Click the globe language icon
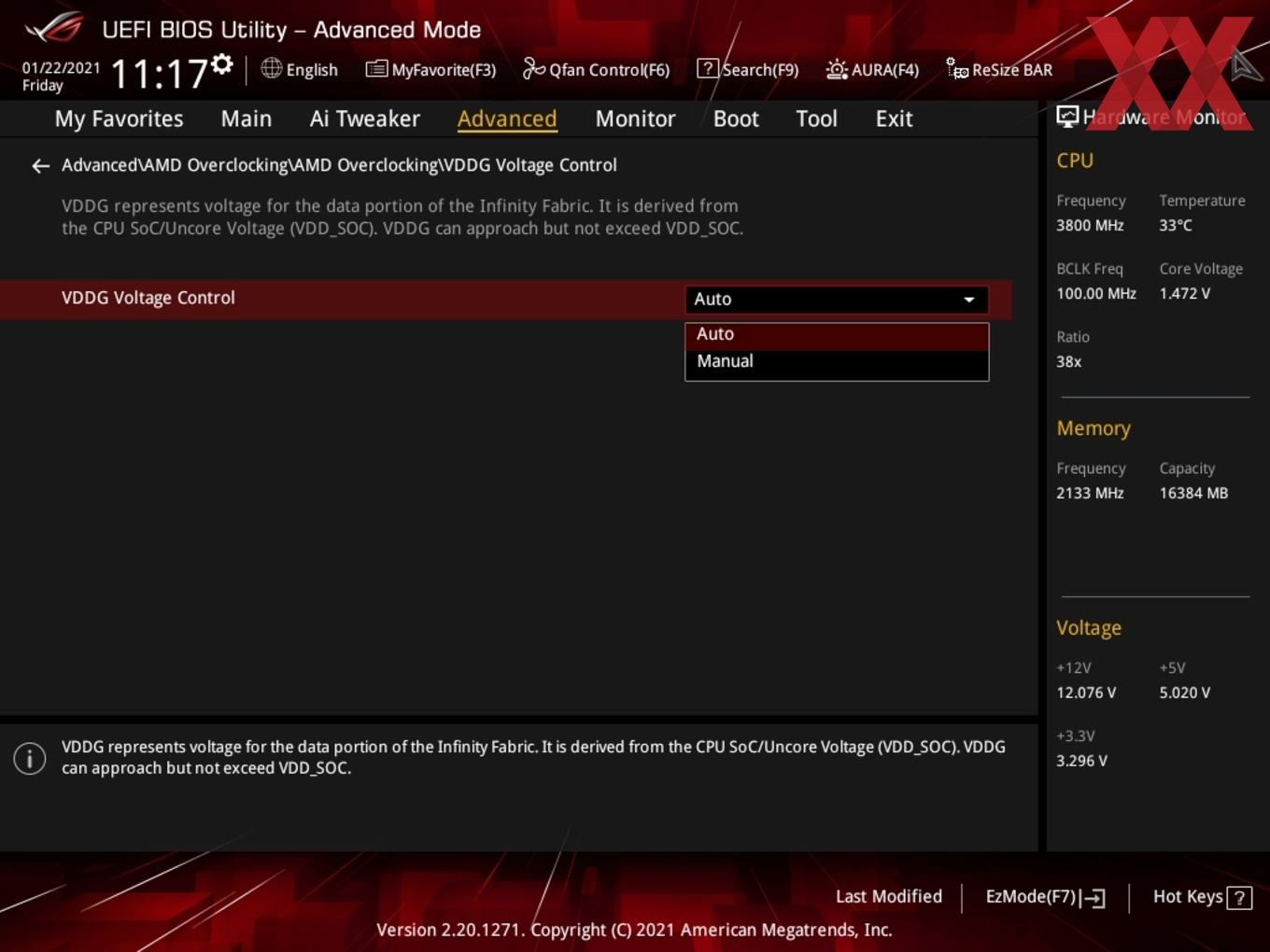 click(271, 68)
